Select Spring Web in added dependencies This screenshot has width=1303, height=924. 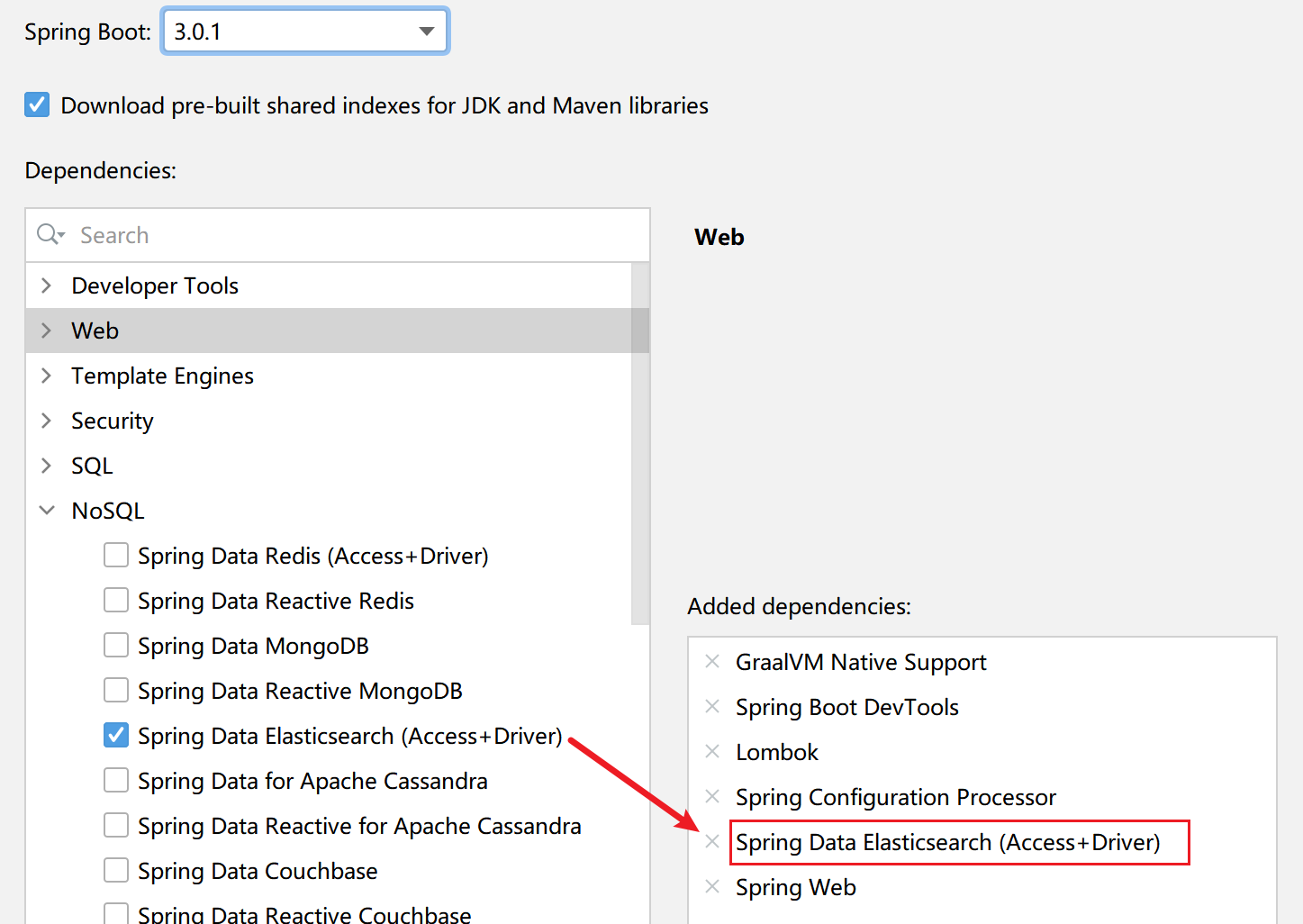coord(796,887)
